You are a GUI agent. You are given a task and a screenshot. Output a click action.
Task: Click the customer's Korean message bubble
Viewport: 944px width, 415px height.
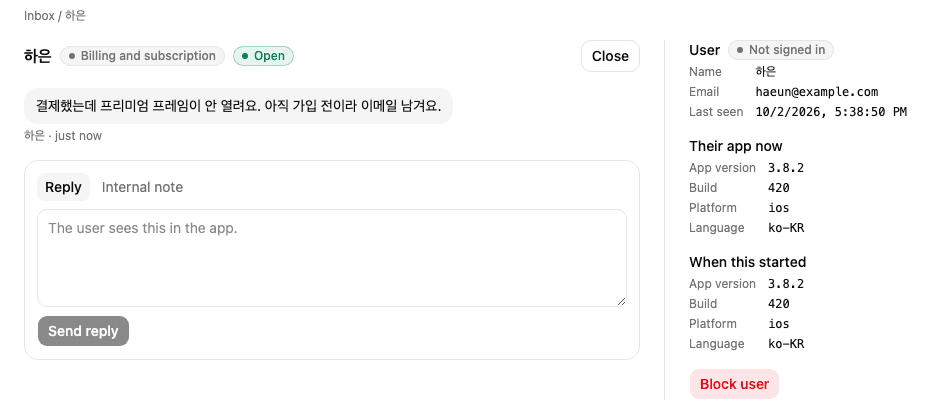click(238, 106)
